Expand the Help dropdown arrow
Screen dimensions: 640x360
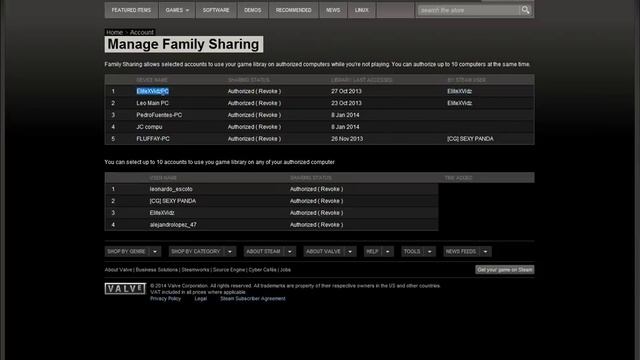387,251
